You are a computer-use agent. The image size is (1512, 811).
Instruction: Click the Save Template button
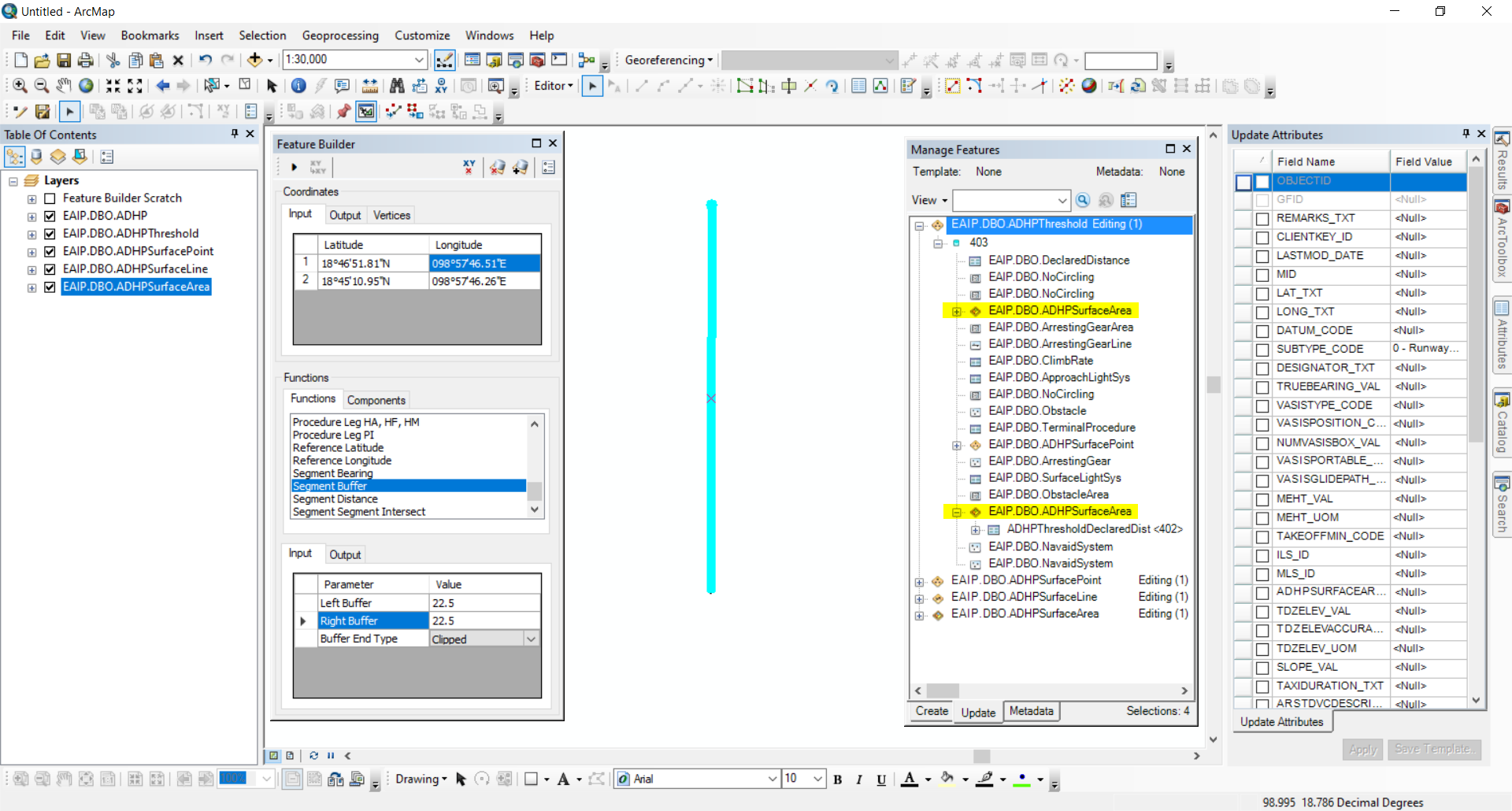tap(1434, 750)
